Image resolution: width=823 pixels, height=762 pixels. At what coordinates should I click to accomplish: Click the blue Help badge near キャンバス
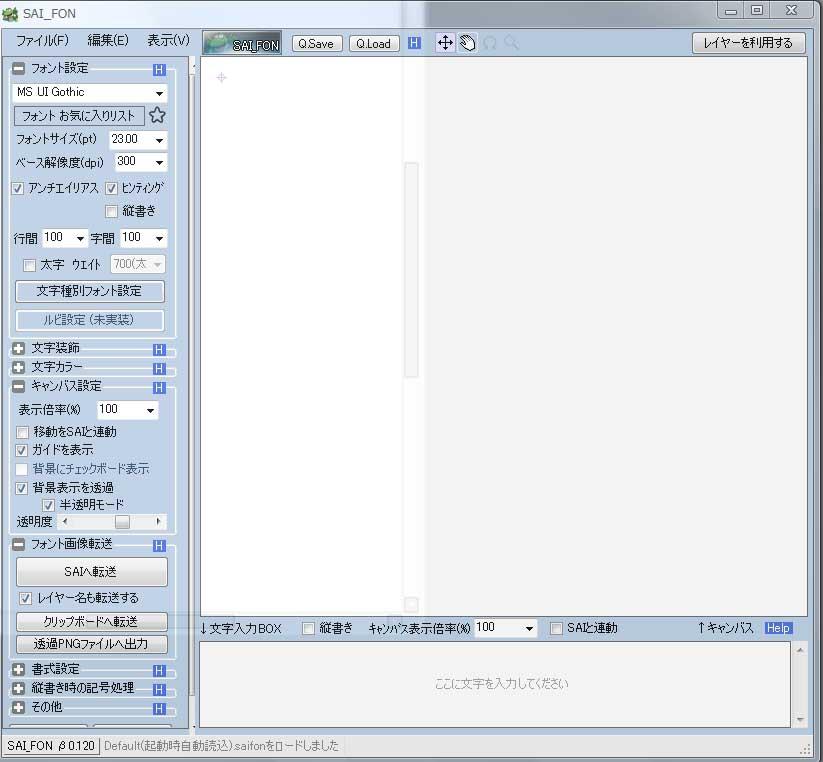(x=778, y=628)
